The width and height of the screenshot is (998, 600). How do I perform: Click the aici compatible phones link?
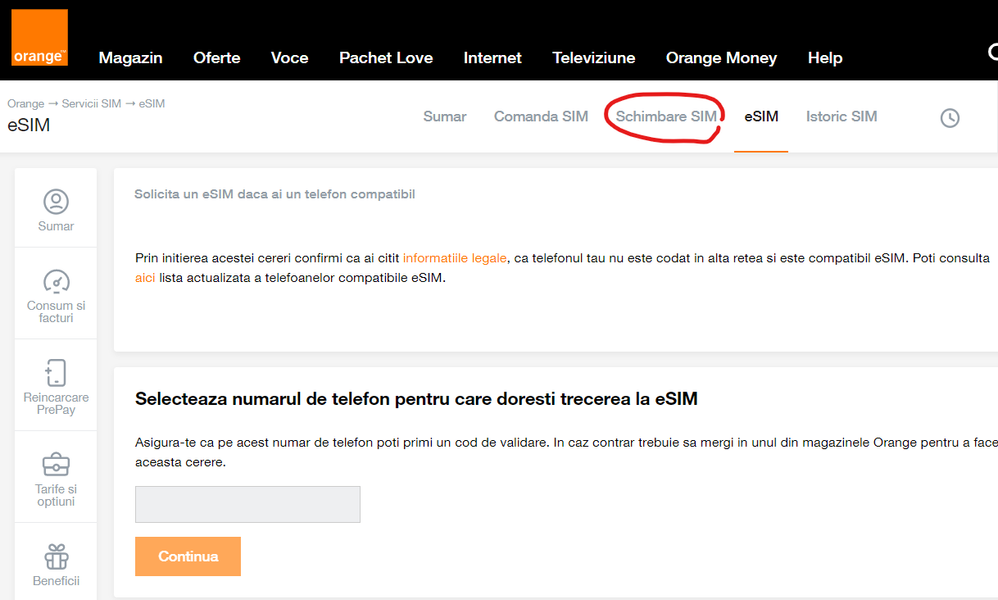click(145, 278)
